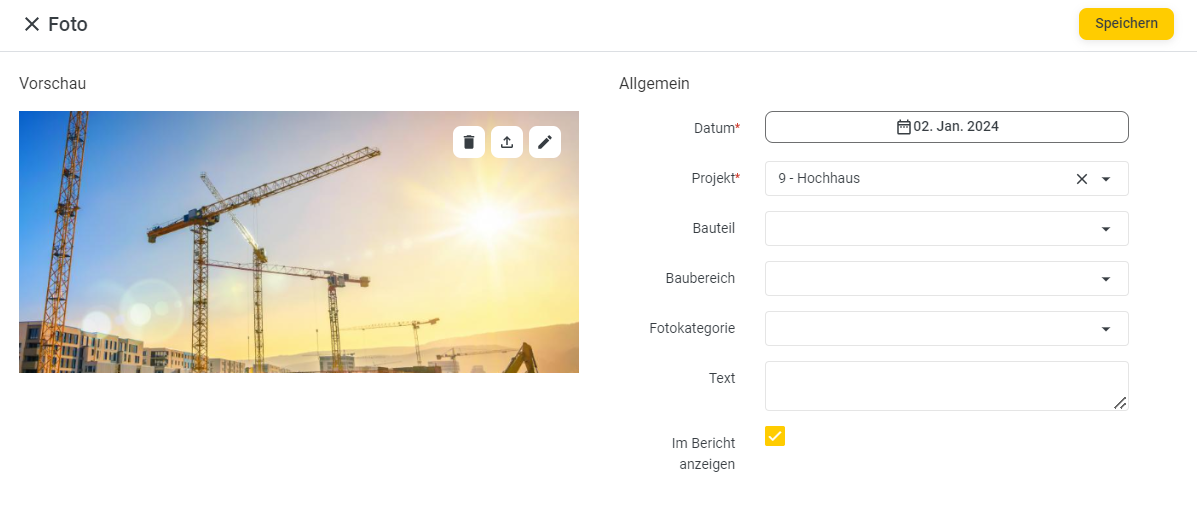Expand the Projekt dropdown arrow

click(x=1106, y=179)
